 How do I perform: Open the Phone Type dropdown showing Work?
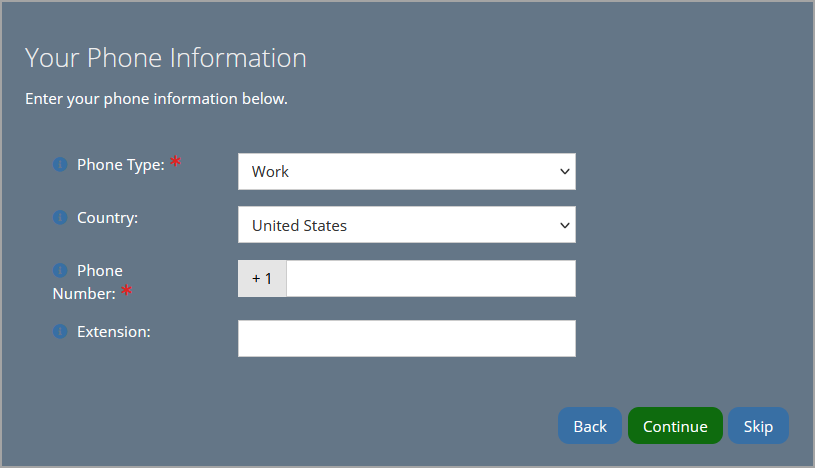[406, 172]
